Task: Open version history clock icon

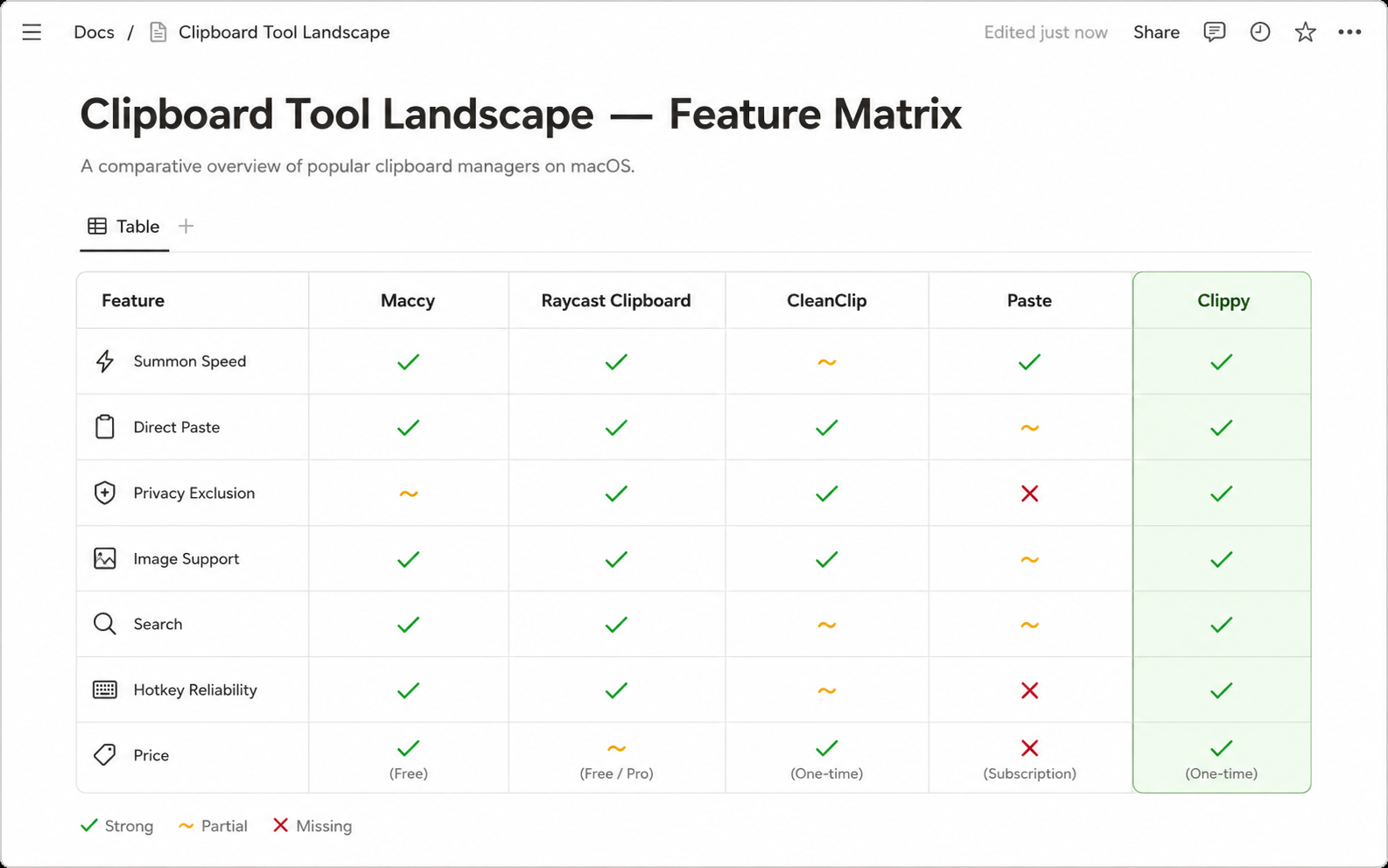Action: point(1260,32)
